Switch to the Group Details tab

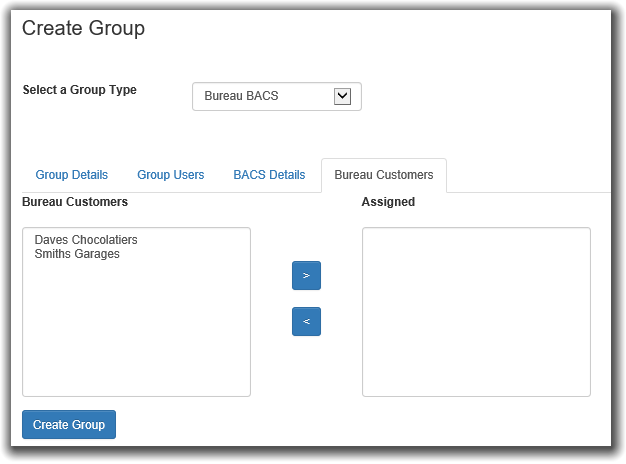tap(71, 175)
